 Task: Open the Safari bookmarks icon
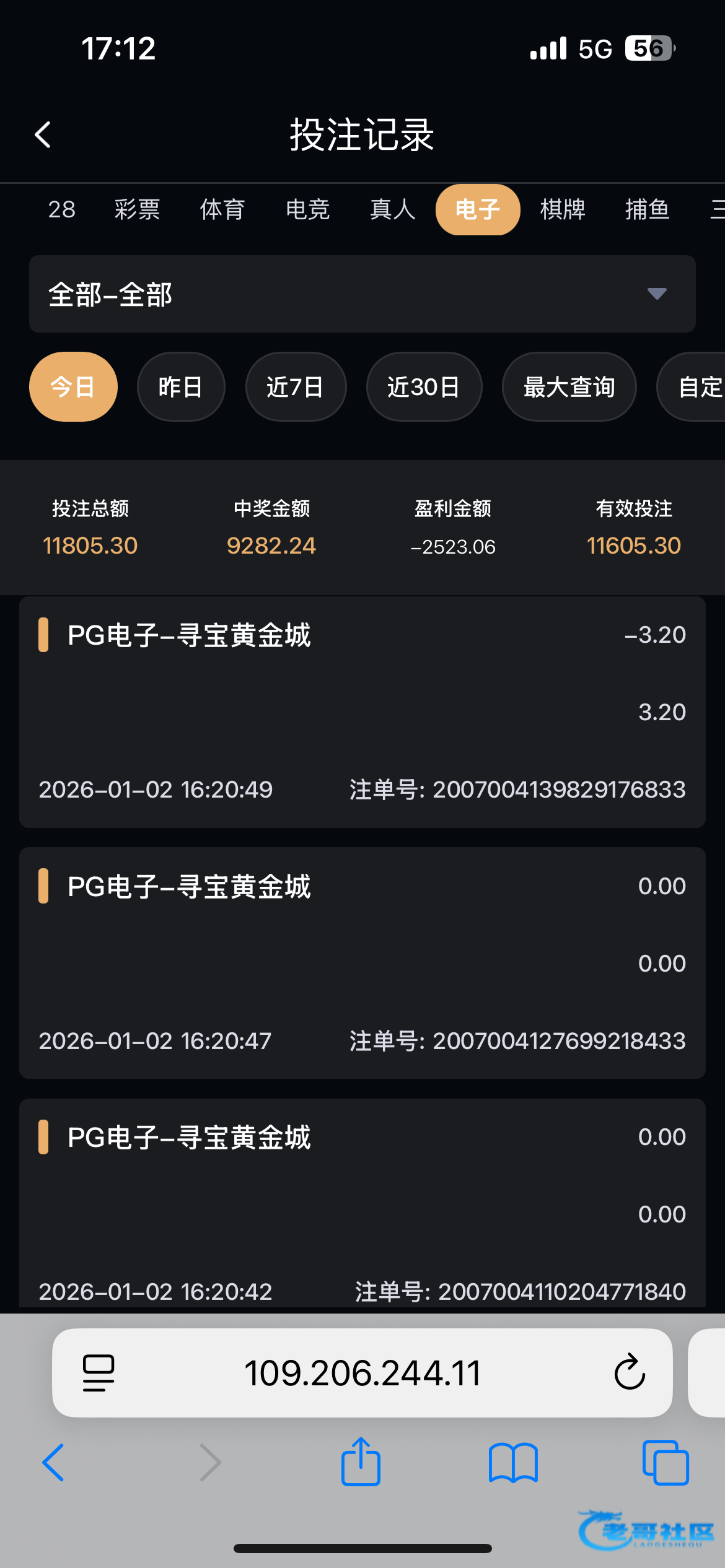pyautogui.click(x=513, y=1462)
